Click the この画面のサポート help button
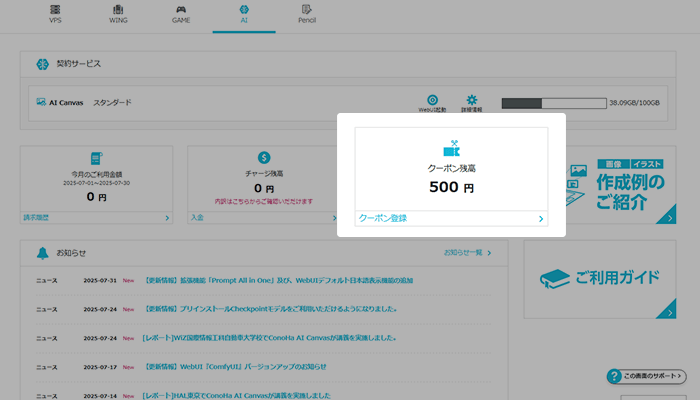 coord(646,376)
